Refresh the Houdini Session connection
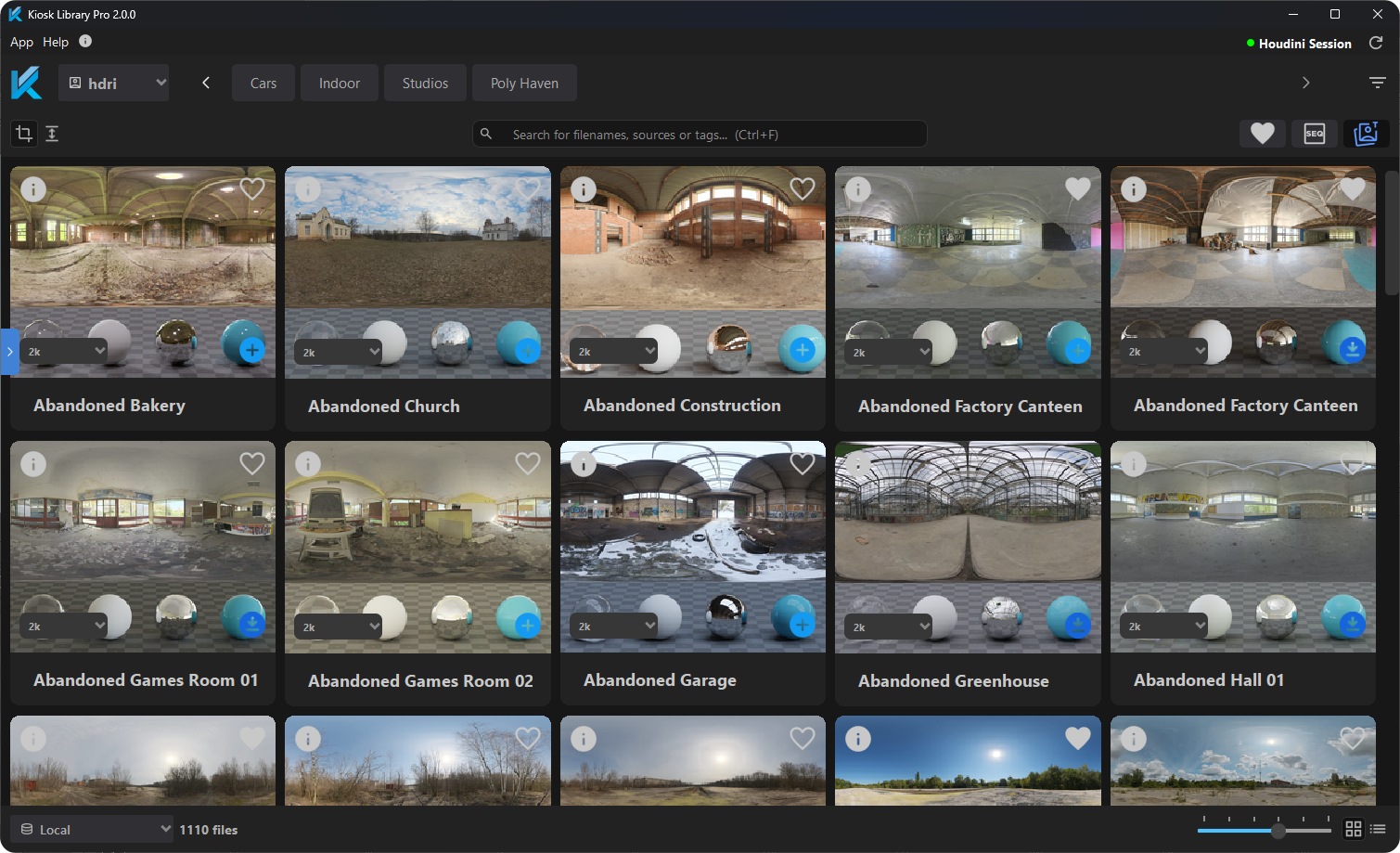This screenshot has width=1400, height=853. coord(1376,43)
